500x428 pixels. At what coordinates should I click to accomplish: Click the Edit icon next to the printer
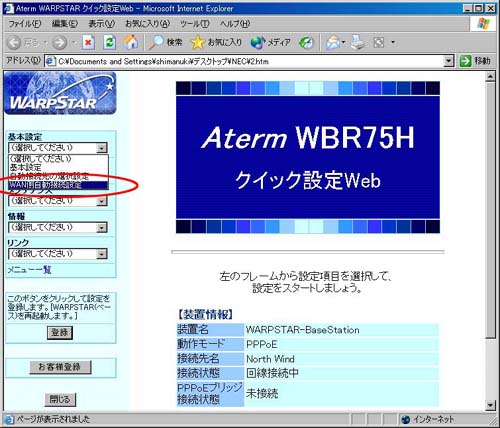click(x=379, y=42)
